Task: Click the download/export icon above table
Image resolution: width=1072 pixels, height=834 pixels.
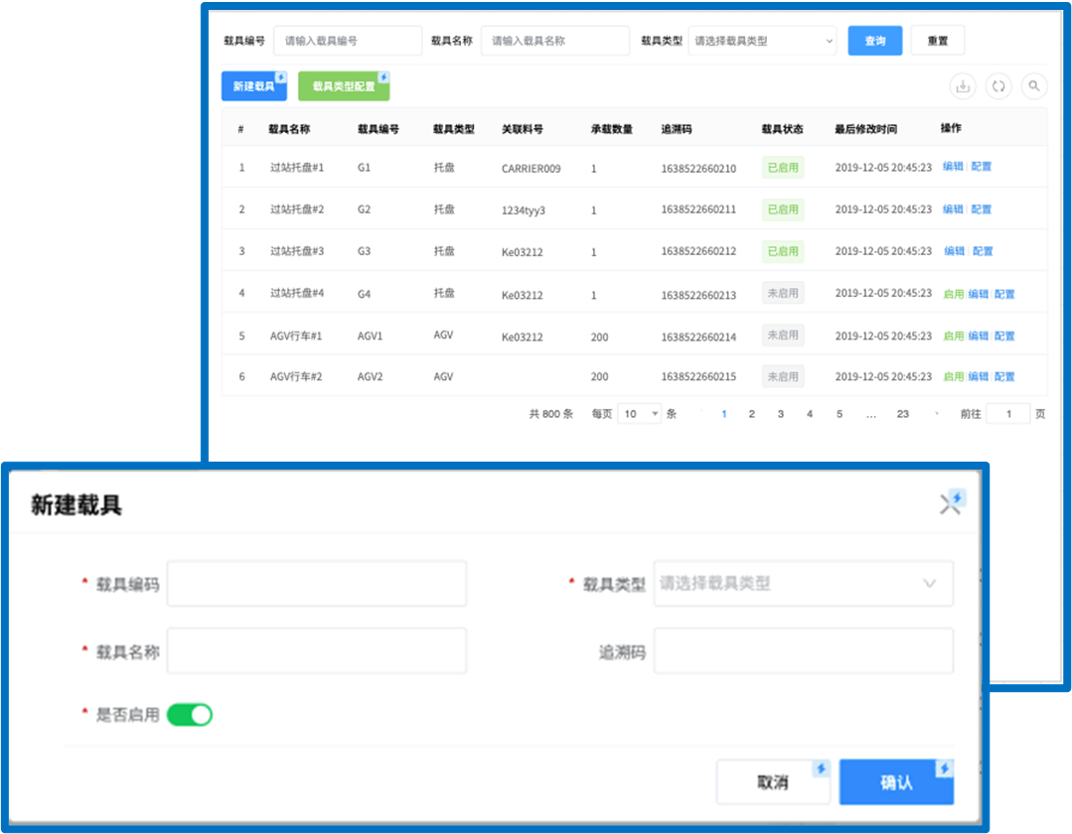Action: (962, 87)
